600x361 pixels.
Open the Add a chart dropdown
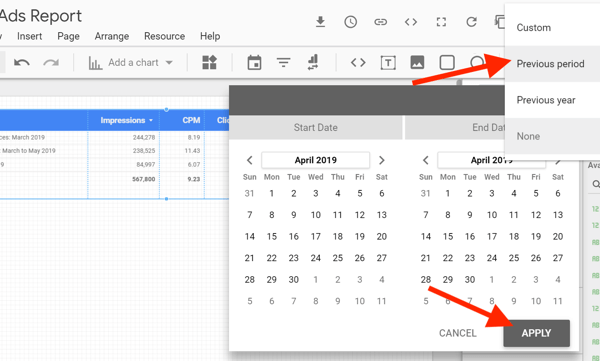coord(130,62)
